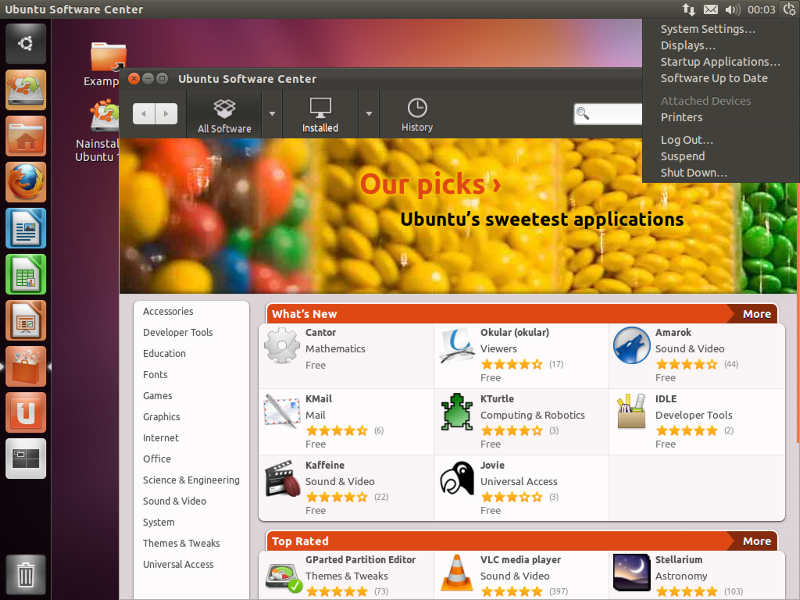Expand the Installed dropdown arrow

(369, 114)
